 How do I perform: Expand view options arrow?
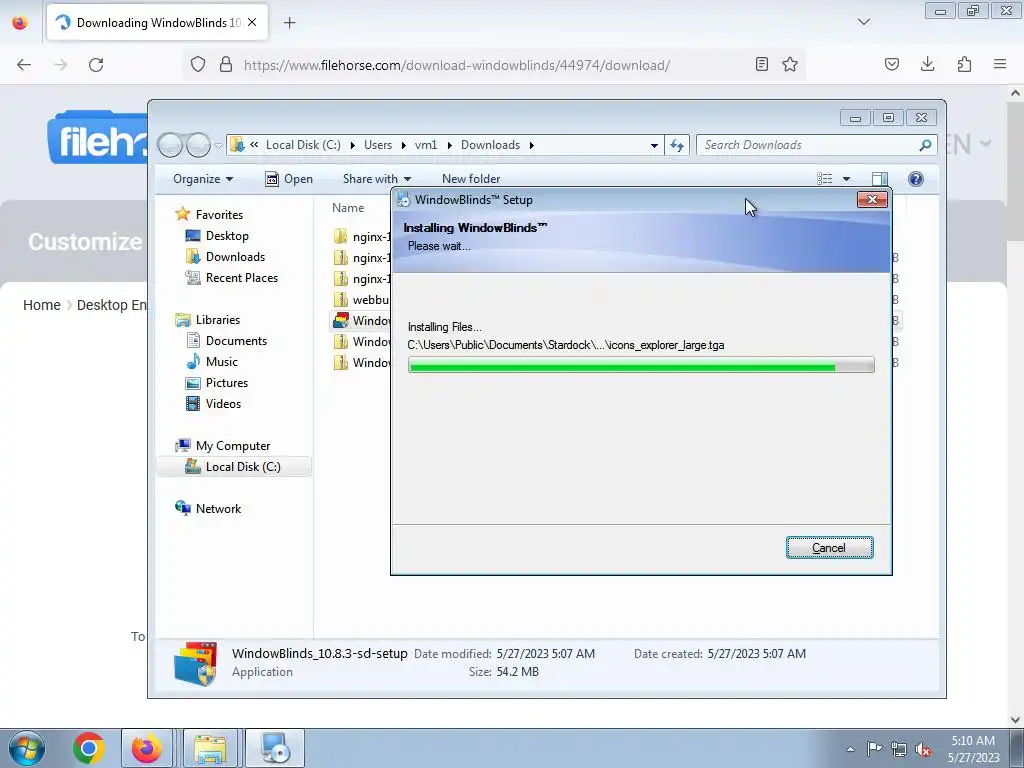pos(846,179)
